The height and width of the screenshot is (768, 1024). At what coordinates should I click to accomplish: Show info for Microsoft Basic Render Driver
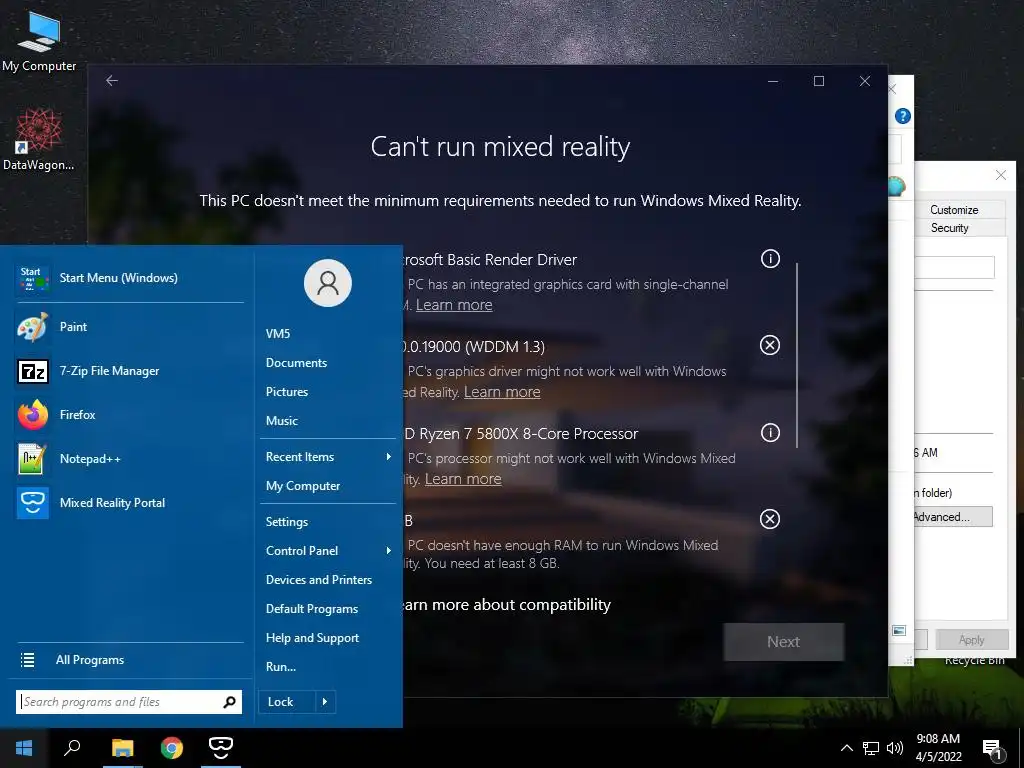tap(770, 259)
